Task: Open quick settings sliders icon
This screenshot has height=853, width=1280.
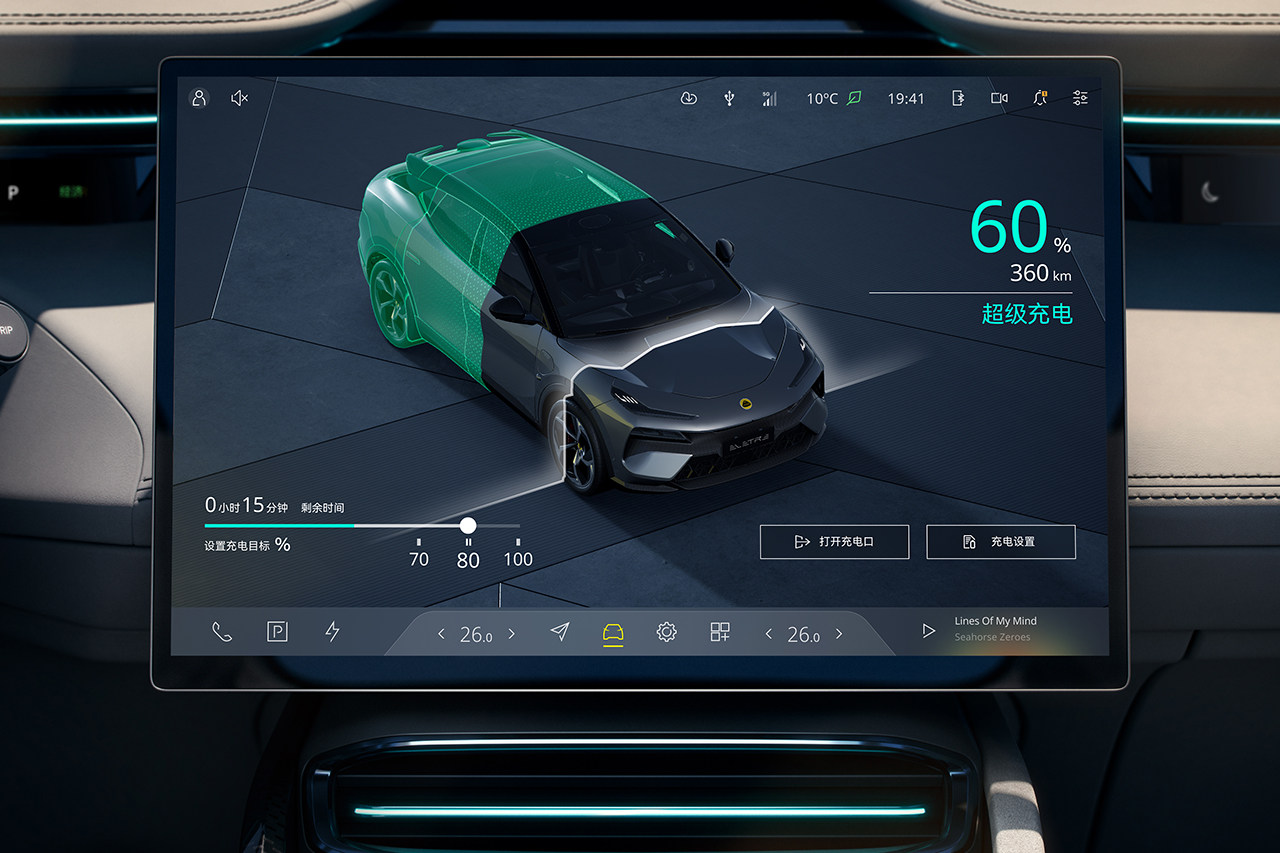Action: [1080, 98]
